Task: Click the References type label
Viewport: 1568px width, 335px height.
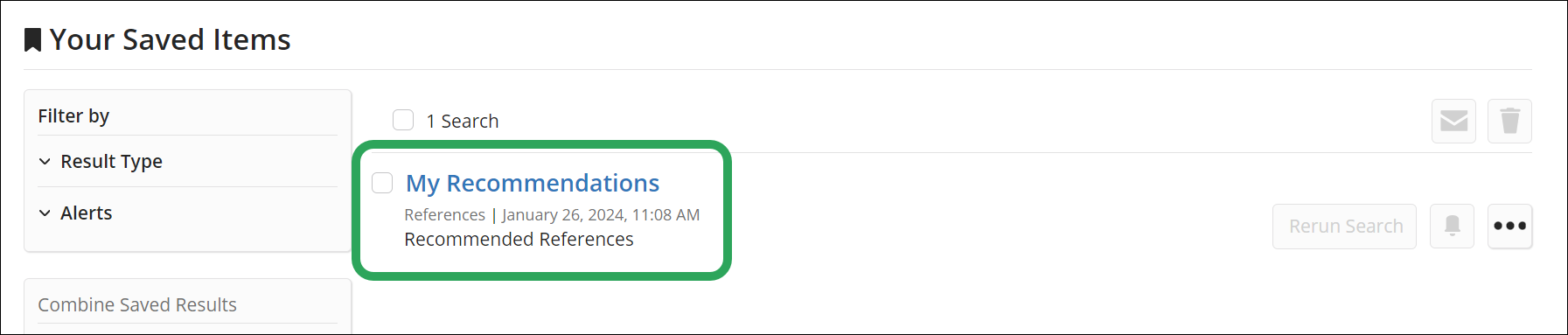Action: click(x=444, y=215)
